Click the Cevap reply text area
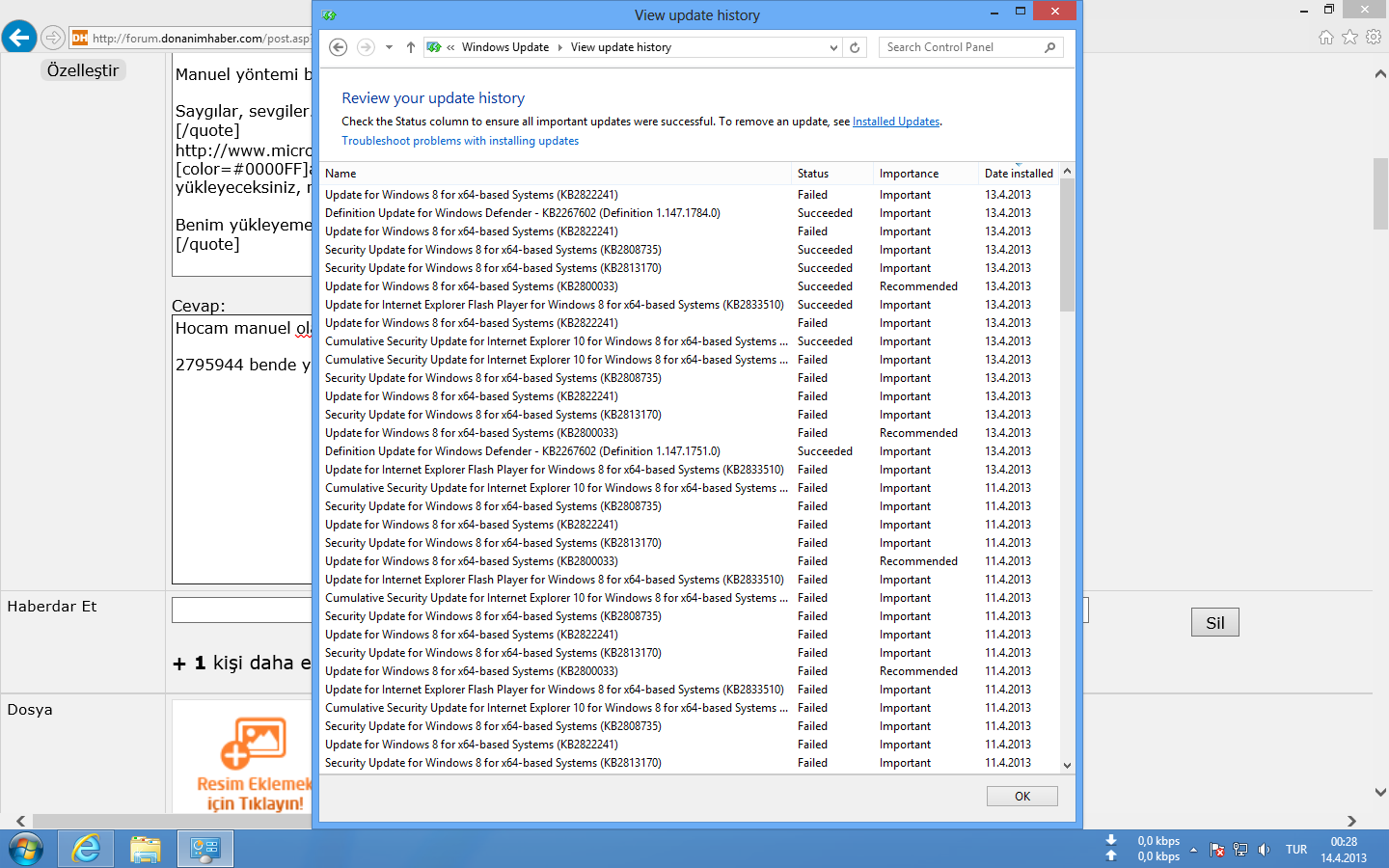Image resolution: width=1389 pixels, height=868 pixels. [x=242, y=449]
